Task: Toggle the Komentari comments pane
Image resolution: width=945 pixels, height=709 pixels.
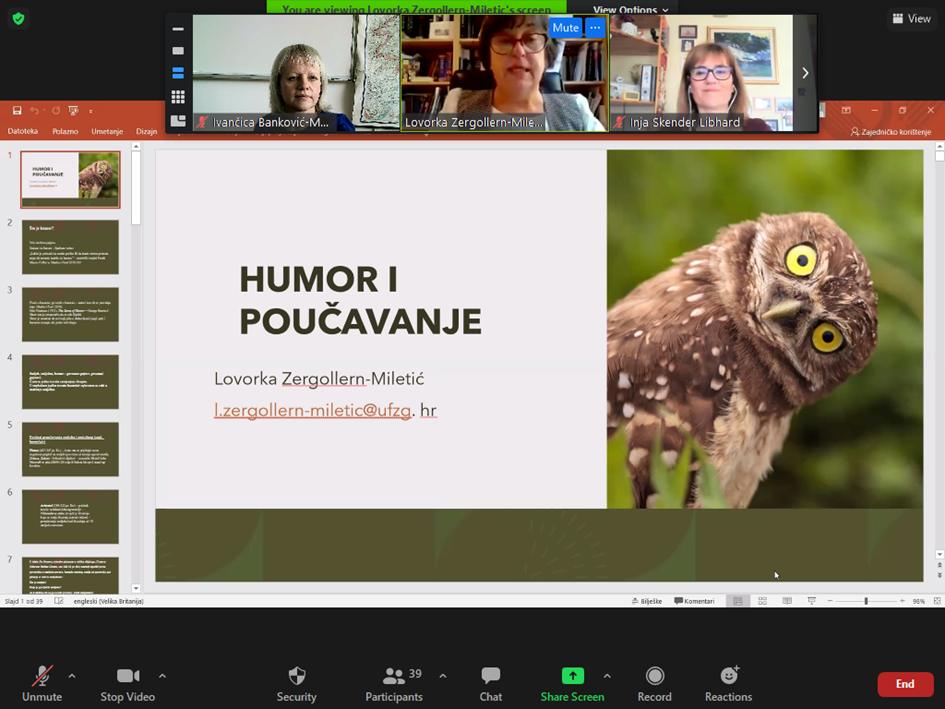Action: tap(694, 601)
